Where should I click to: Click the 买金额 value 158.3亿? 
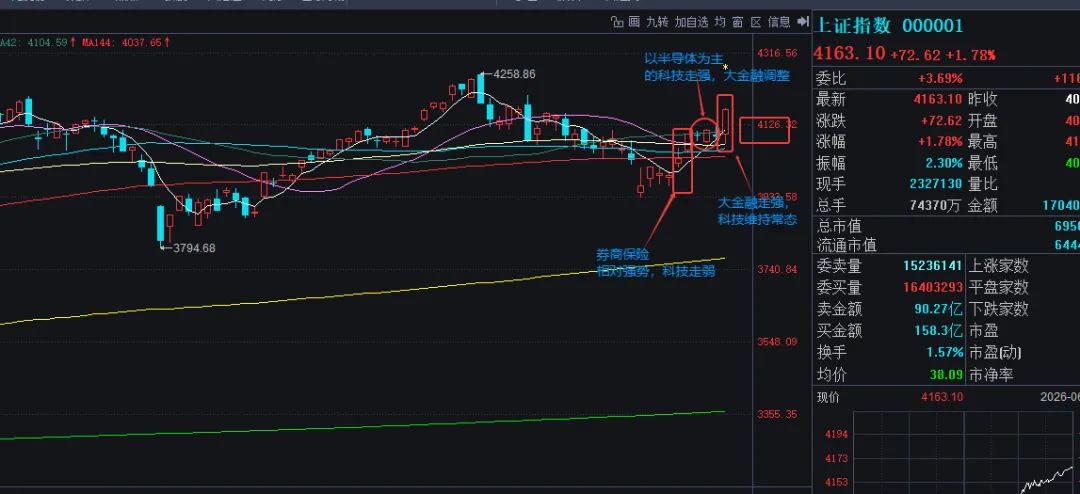click(939, 331)
